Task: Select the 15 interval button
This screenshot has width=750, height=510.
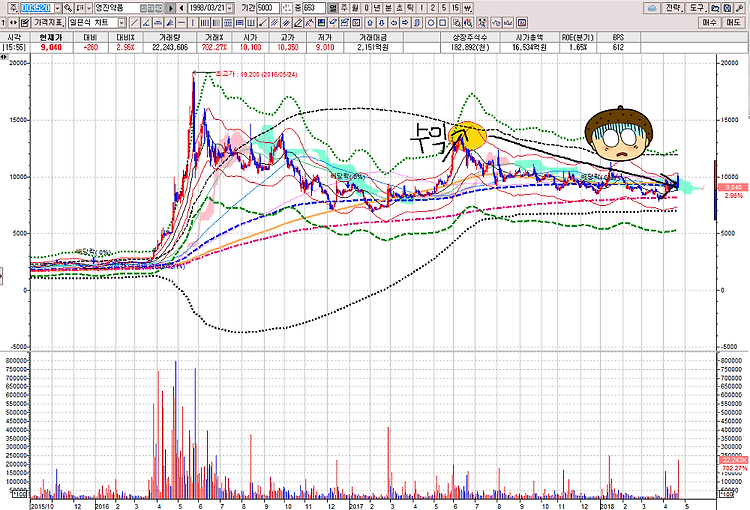Action: coord(455,8)
